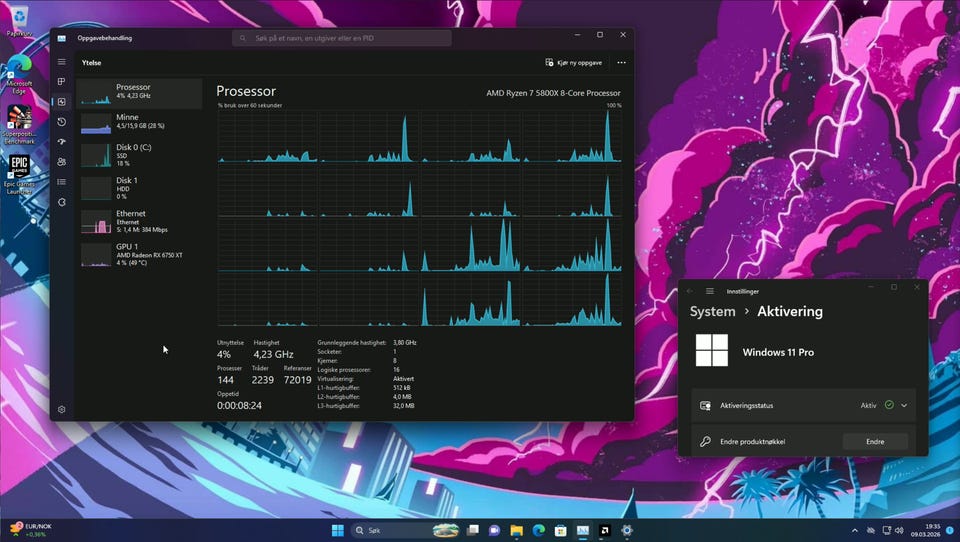Click the taskbar Søk search box
The height and width of the screenshot is (542, 960).
[x=405, y=530]
